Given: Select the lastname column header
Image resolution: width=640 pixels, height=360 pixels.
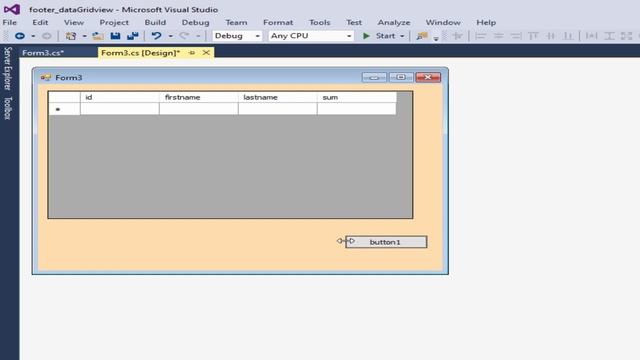Looking at the screenshot, I should 277,97.
